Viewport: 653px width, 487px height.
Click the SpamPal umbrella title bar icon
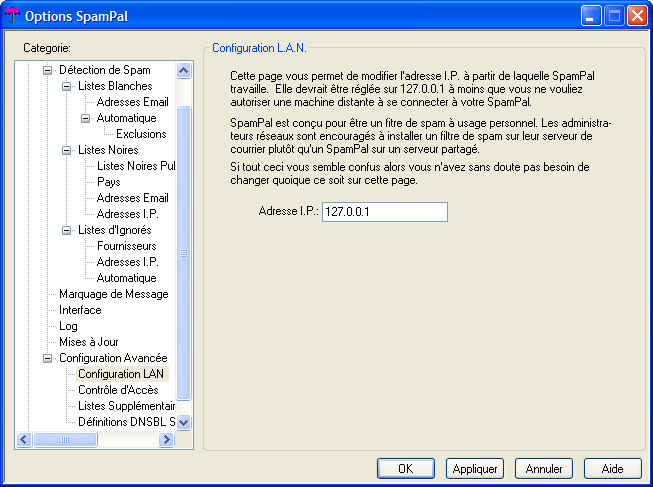pos(12,15)
